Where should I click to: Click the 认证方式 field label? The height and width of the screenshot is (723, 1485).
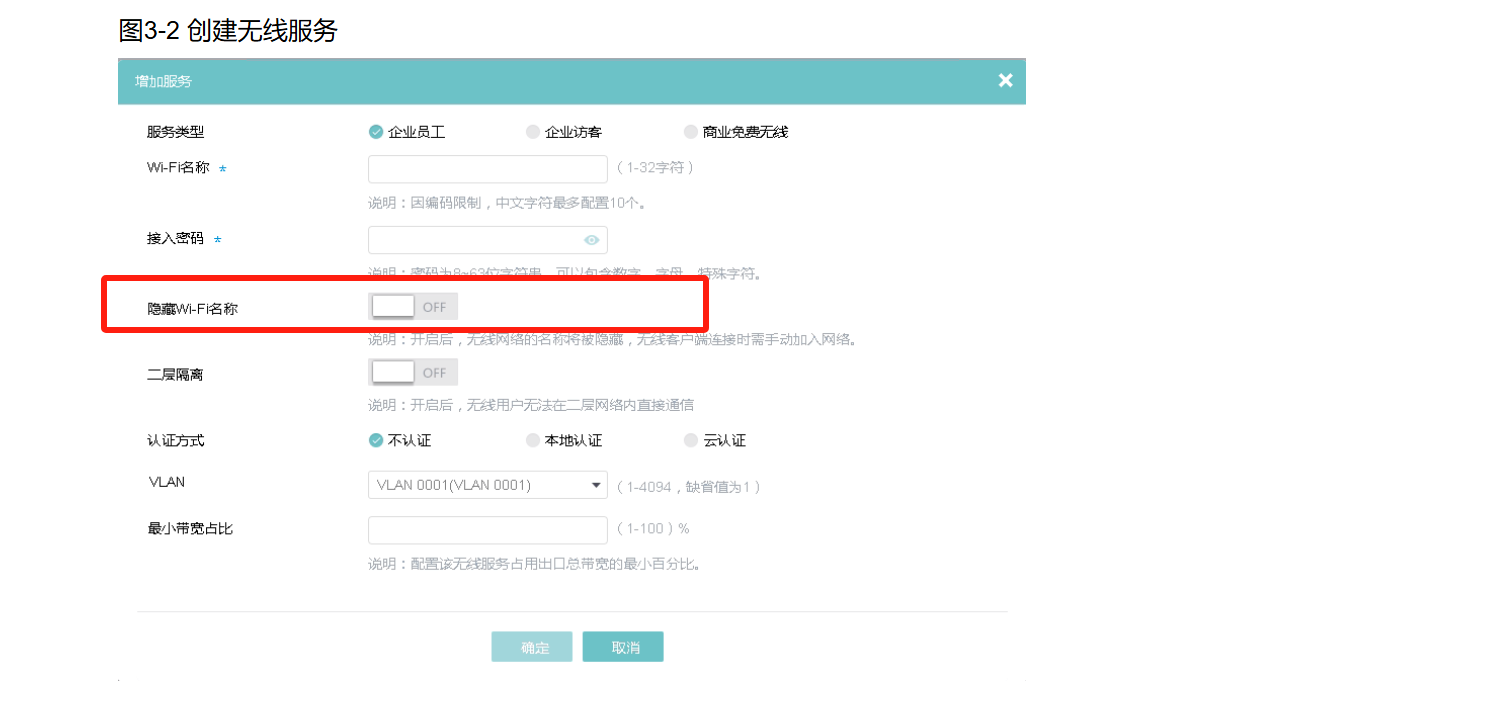(176, 440)
